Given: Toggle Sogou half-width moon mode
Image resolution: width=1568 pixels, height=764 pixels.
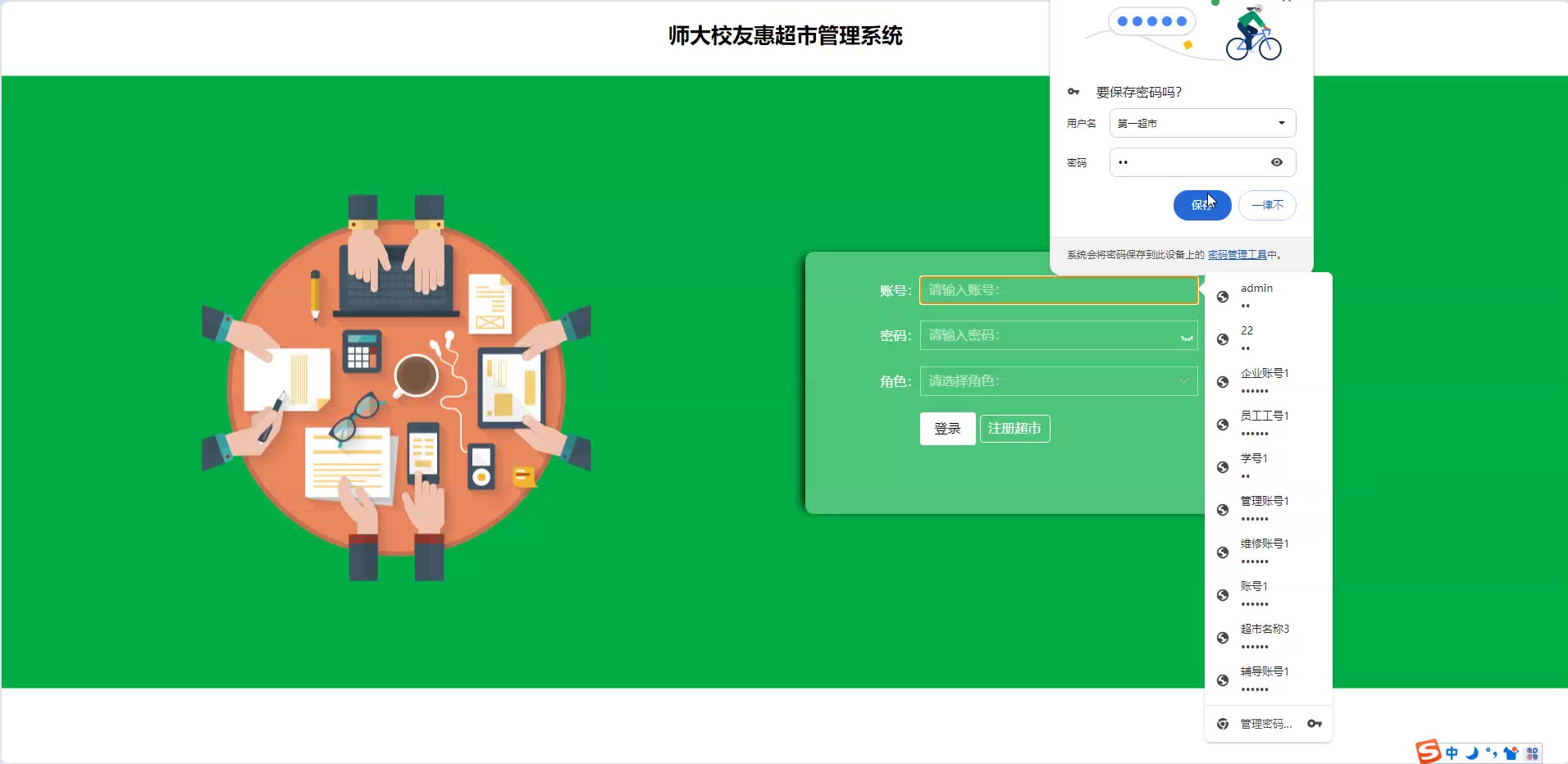Looking at the screenshot, I should coord(1472,753).
